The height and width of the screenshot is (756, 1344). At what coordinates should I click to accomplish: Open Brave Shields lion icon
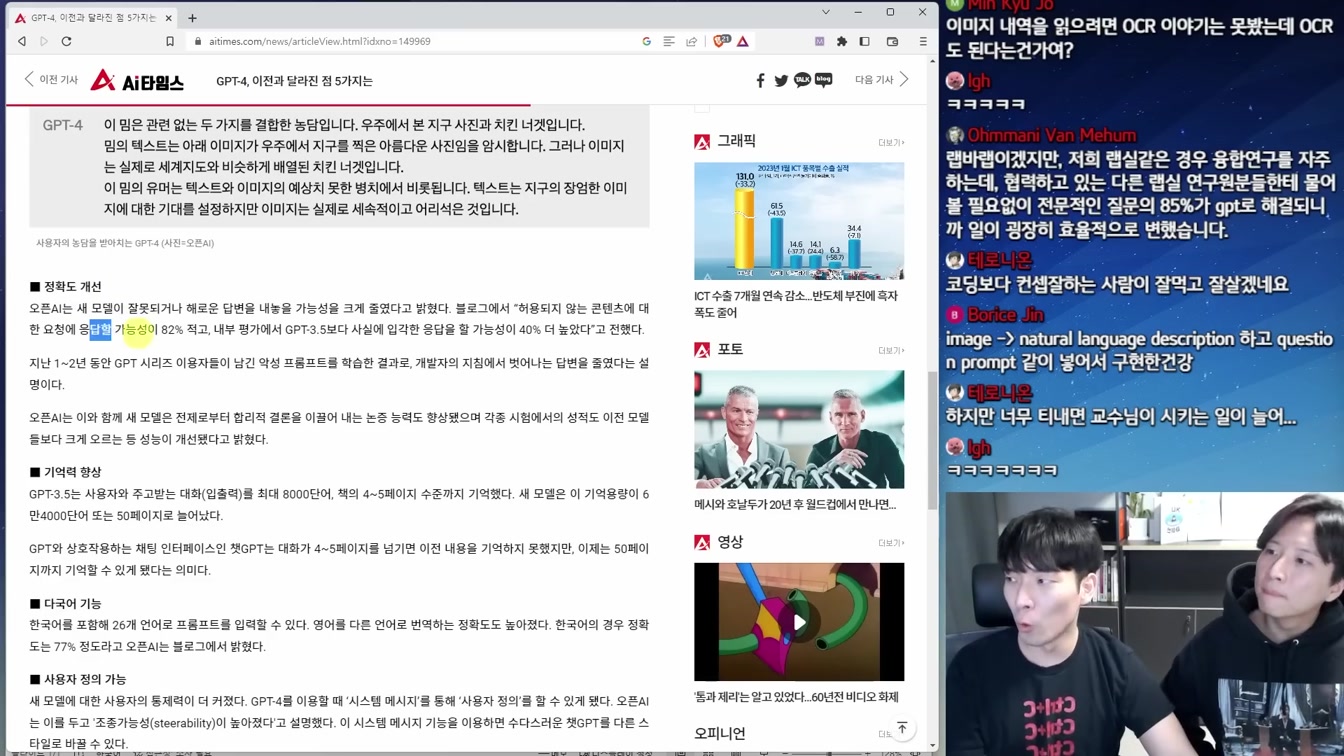click(721, 42)
